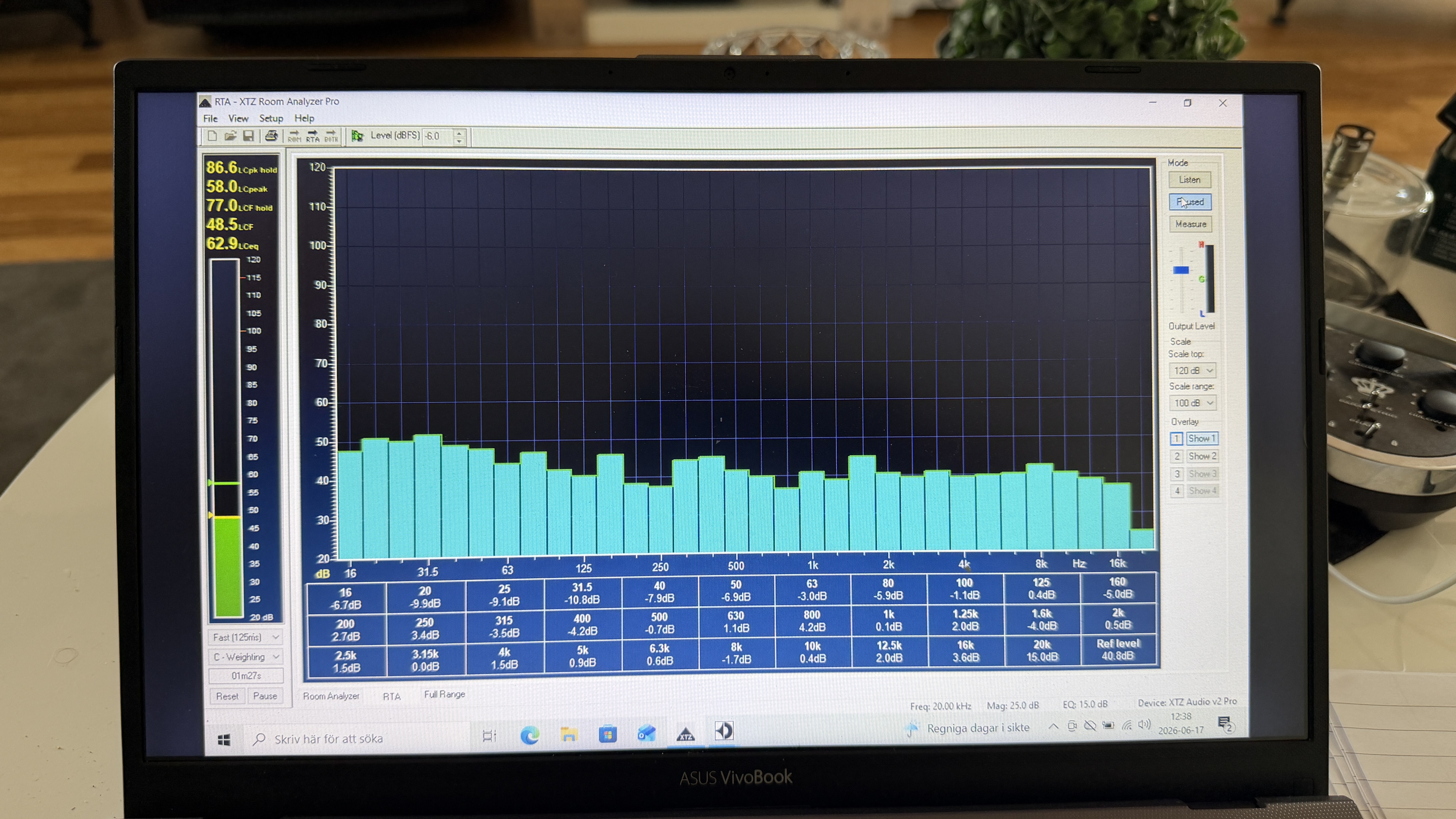The height and width of the screenshot is (819, 1456).
Task: Select the RTA arrow toolbar icon
Action: tap(313, 136)
